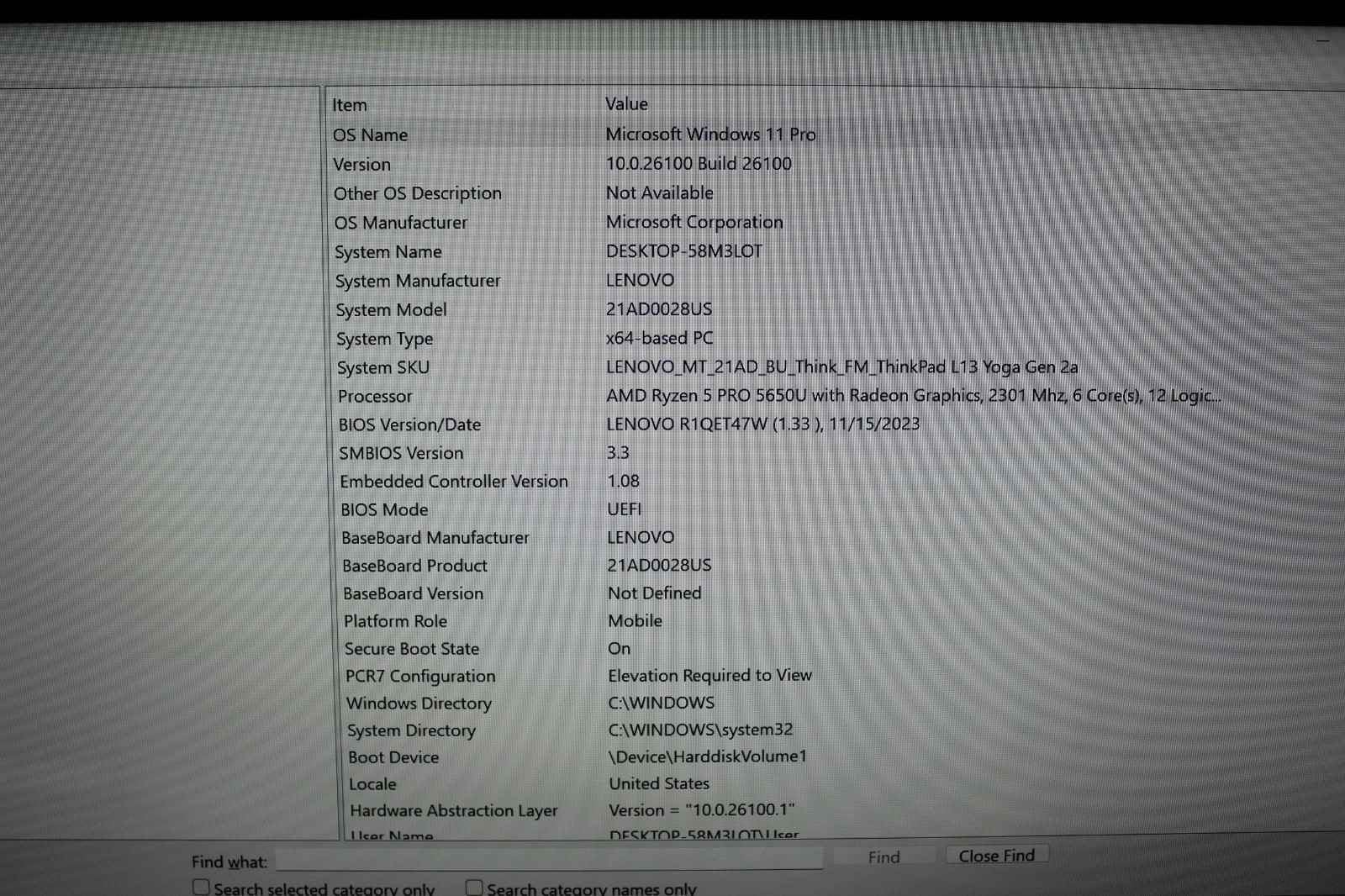Select 'PCR7 Configuration' row label

click(420, 677)
